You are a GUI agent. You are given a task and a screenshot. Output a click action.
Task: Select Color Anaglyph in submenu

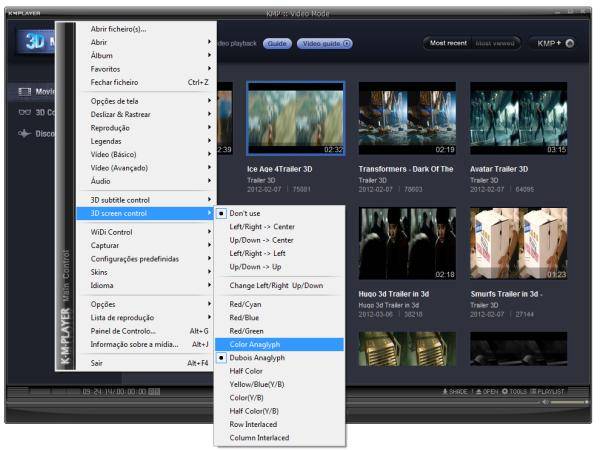pos(280,344)
